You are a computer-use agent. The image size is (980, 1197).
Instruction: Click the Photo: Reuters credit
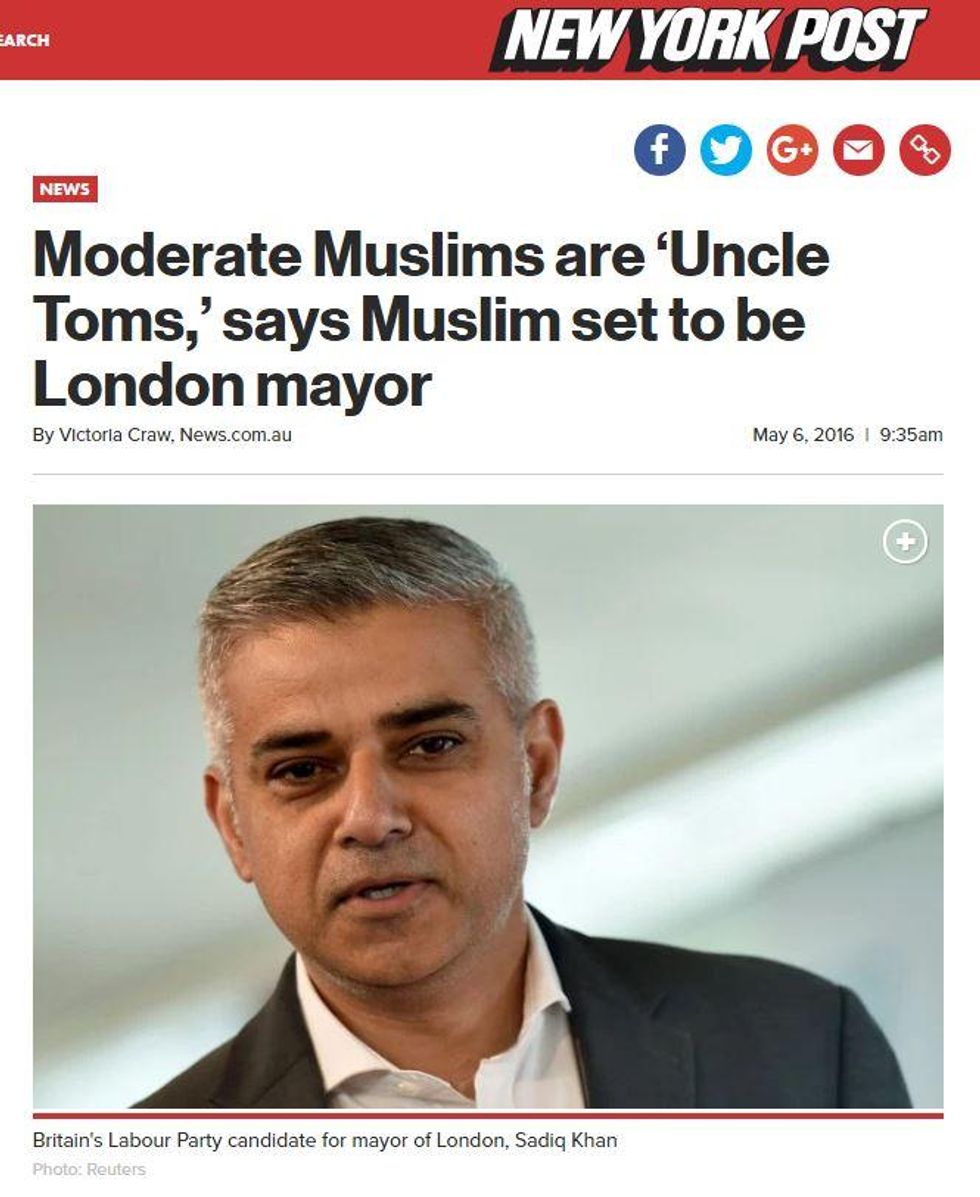tap(89, 1170)
